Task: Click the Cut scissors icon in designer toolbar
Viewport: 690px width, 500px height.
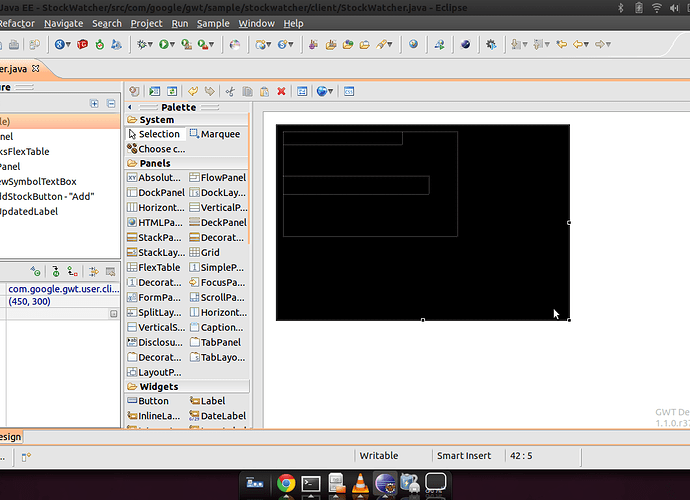Action: (x=230, y=91)
